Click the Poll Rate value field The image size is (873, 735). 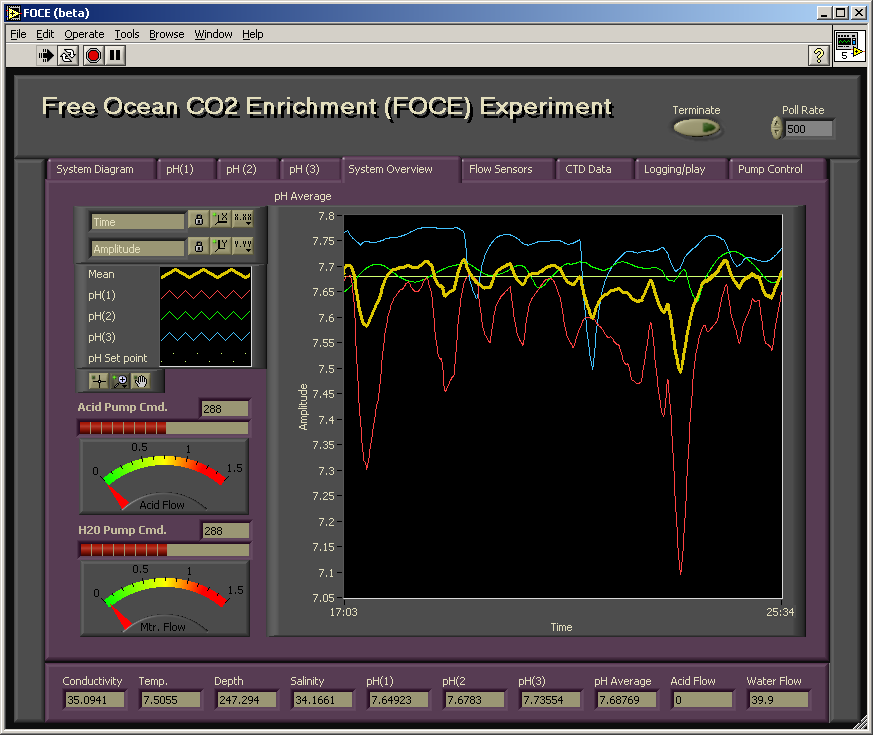809,129
